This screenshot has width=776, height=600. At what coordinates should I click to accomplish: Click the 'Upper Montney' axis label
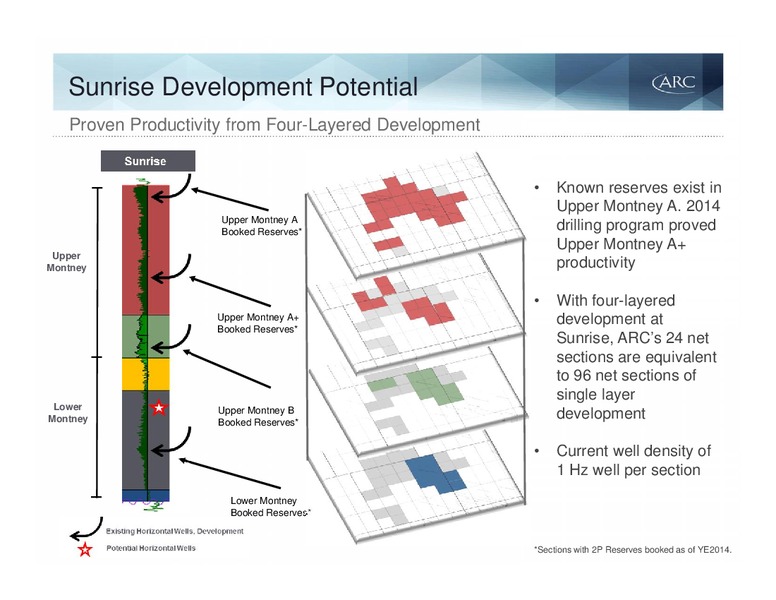tap(66, 261)
